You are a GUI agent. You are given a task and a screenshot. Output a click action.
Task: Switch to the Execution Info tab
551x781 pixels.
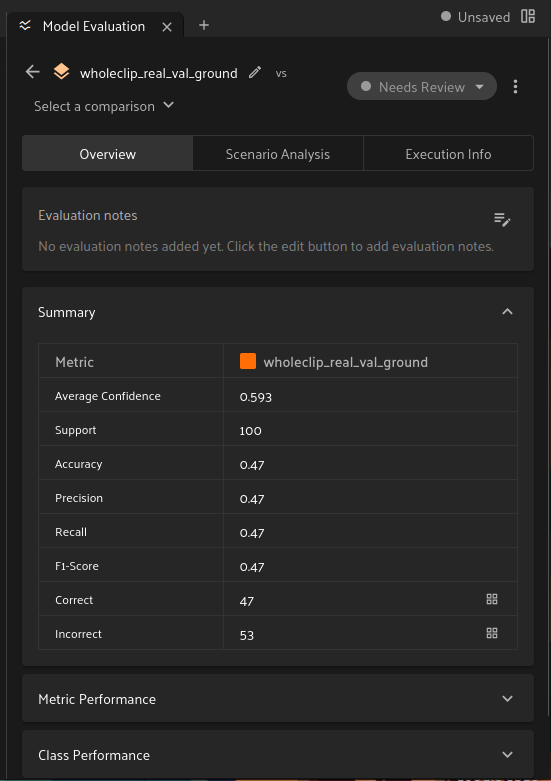[448, 154]
